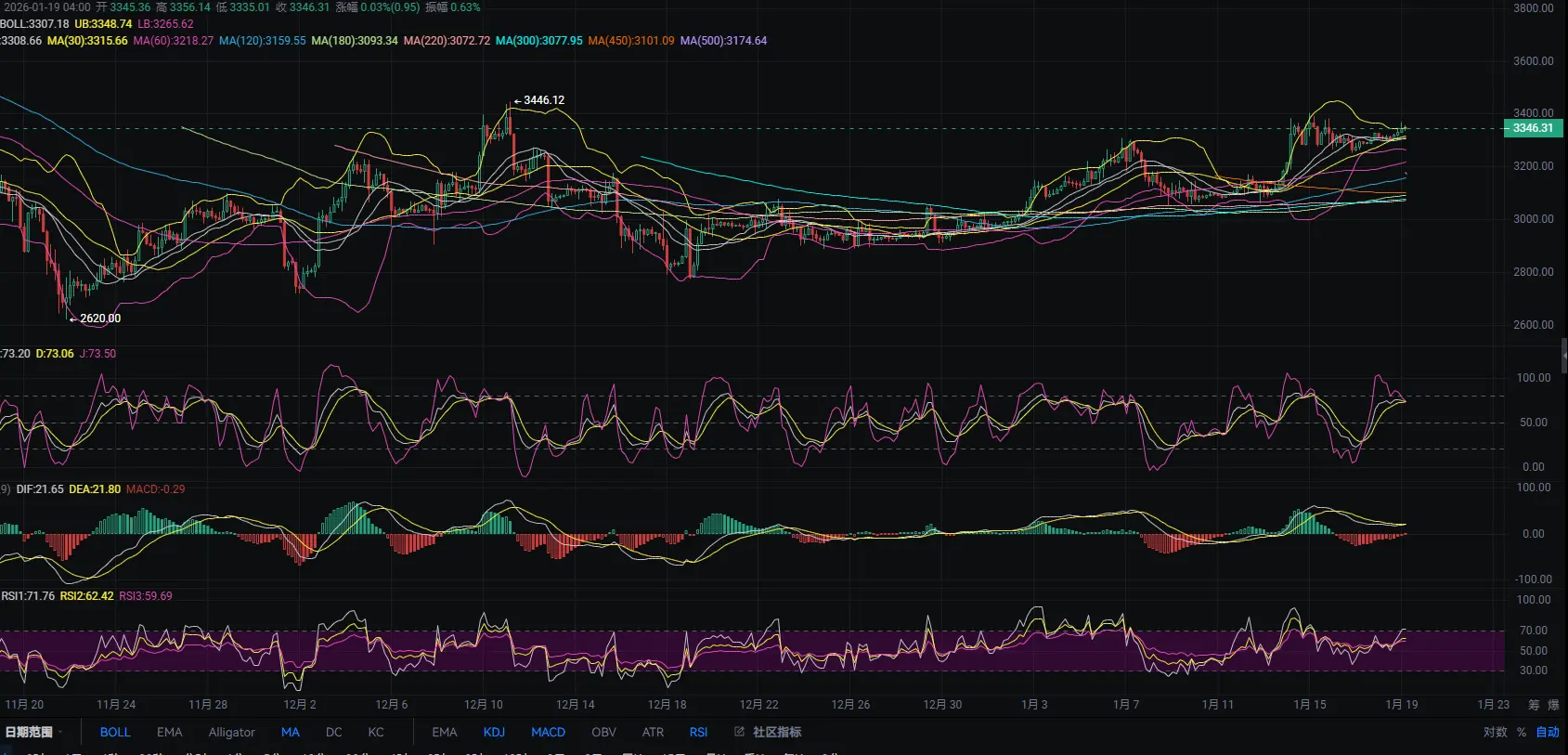Enable the KC main chart indicator
The image size is (1568, 755).
click(375, 732)
